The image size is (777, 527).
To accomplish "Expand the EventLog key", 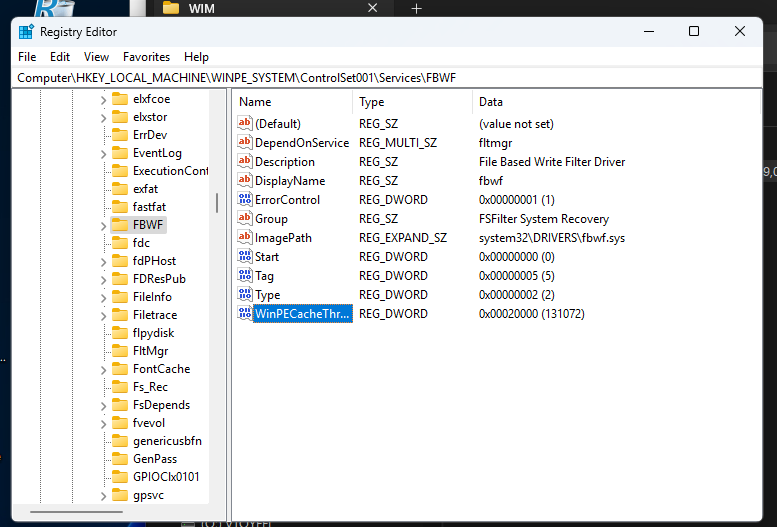I will pos(103,154).
